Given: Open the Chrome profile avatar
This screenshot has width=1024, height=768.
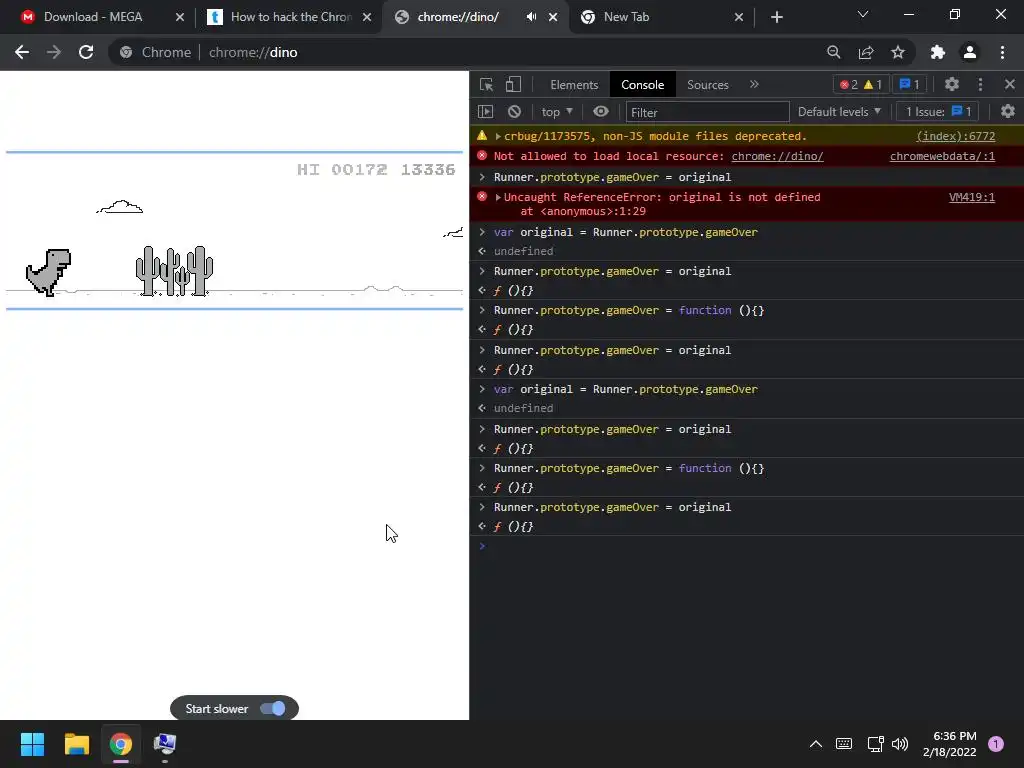Looking at the screenshot, I should 970,52.
